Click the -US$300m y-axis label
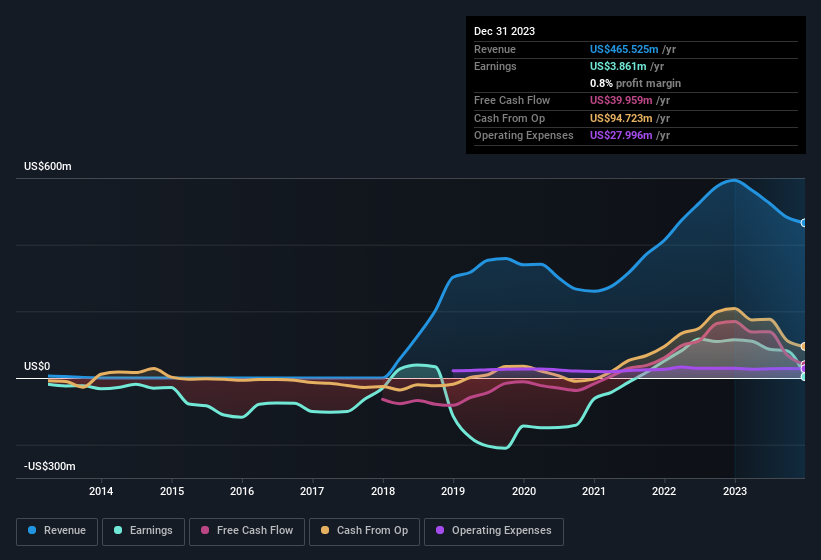Image resolution: width=821 pixels, height=560 pixels. click(50, 466)
